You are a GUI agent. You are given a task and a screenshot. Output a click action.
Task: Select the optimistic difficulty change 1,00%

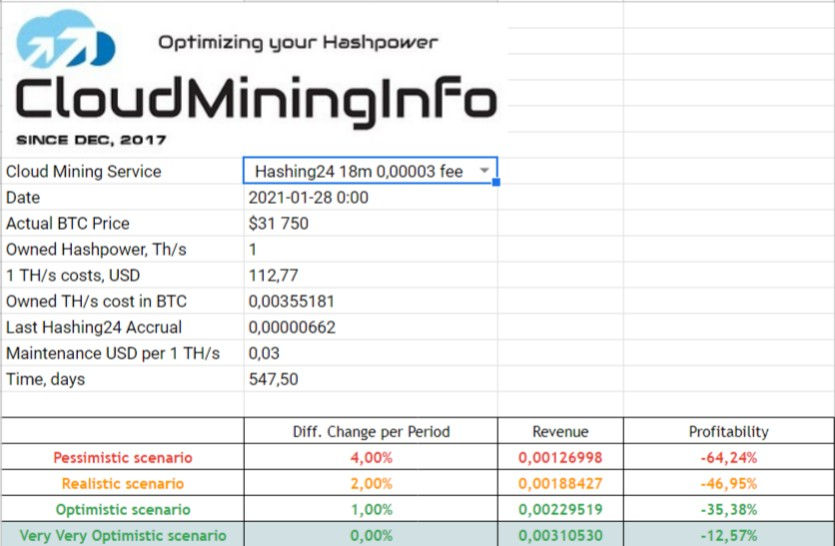[371, 510]
